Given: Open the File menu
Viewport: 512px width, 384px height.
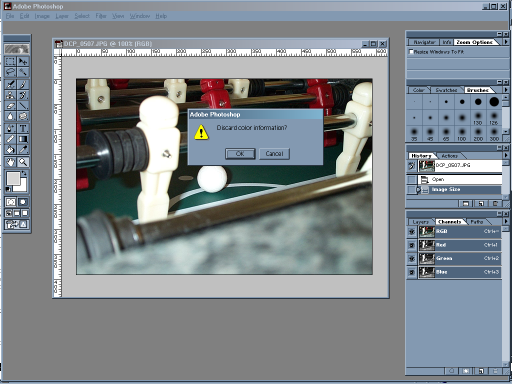Looking at the screenshot, I should [10, 16].
